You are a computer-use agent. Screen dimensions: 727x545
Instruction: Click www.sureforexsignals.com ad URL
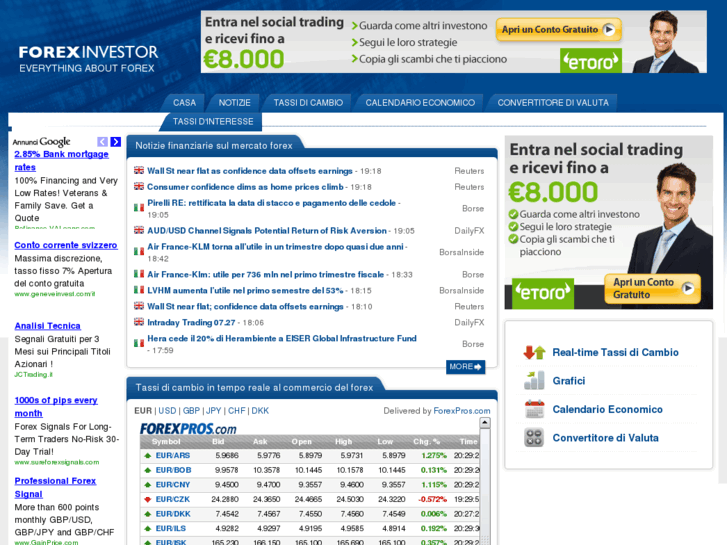point(57,462)
